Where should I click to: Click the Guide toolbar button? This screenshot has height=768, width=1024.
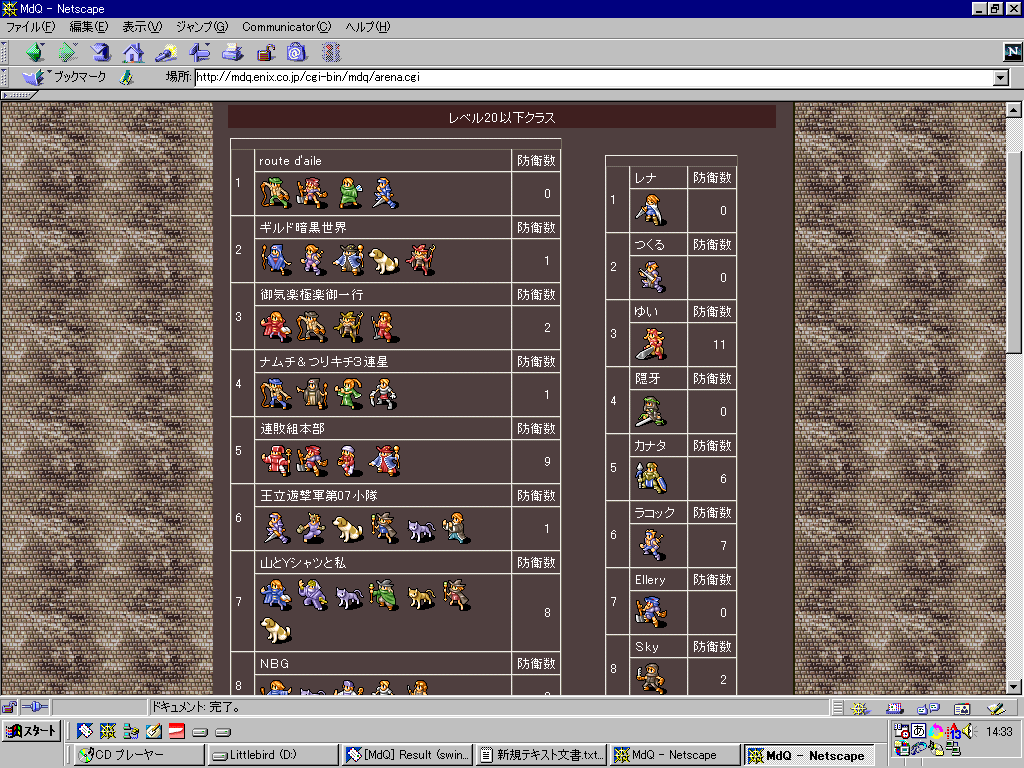tap(199, 52)
